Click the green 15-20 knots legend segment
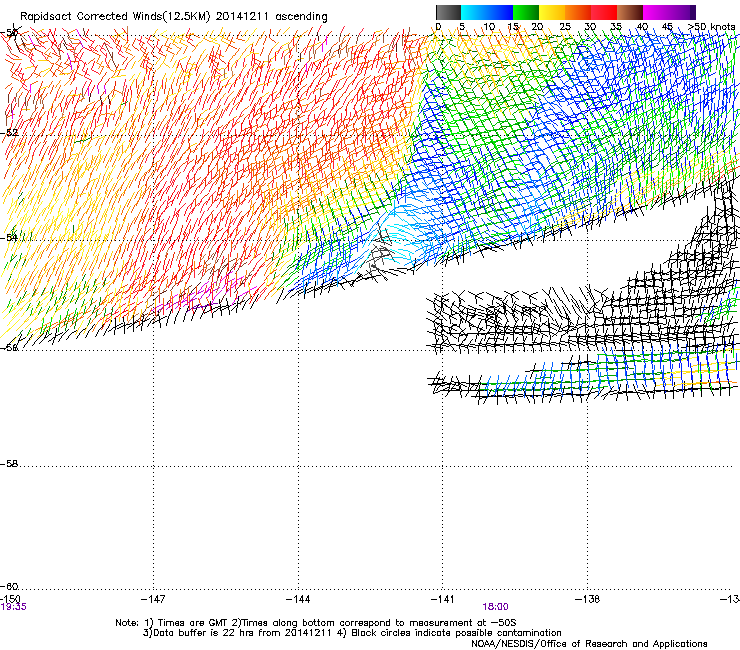 pyautogui.click(x=526, y=12)
